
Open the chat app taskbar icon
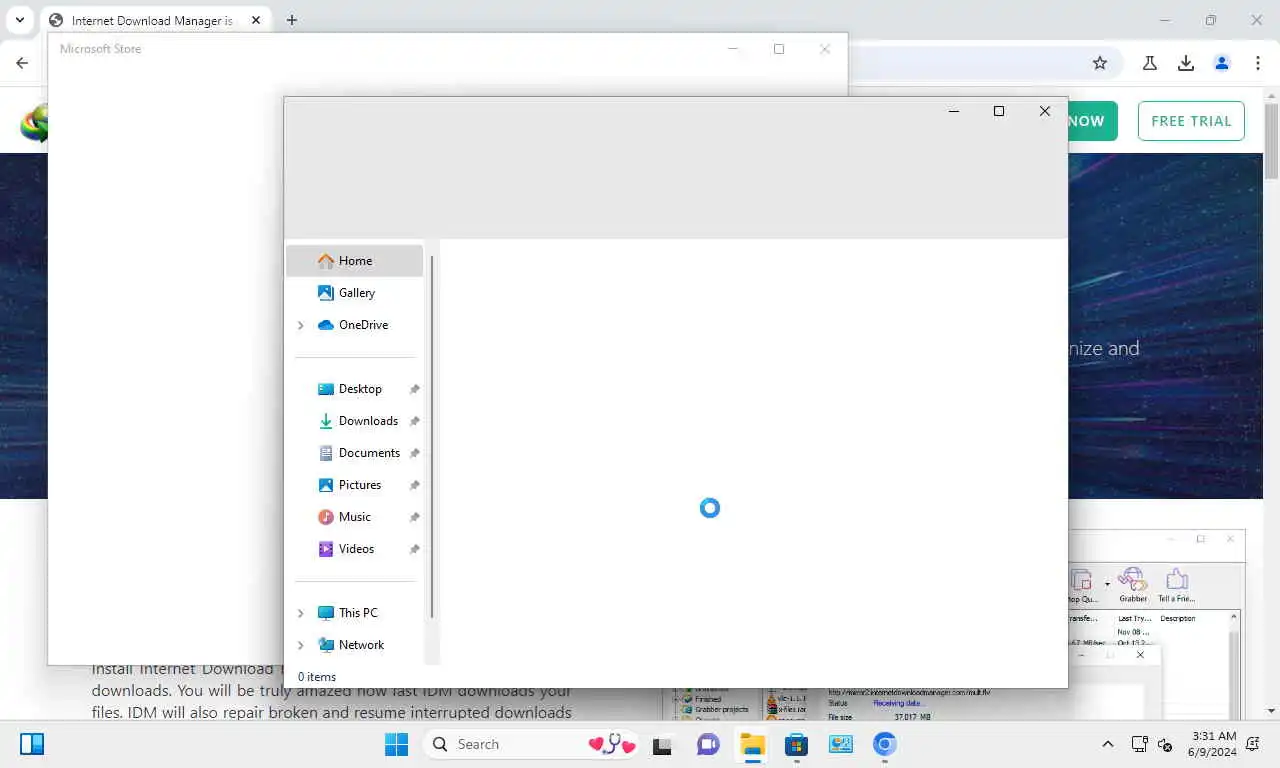click(708, 744)
